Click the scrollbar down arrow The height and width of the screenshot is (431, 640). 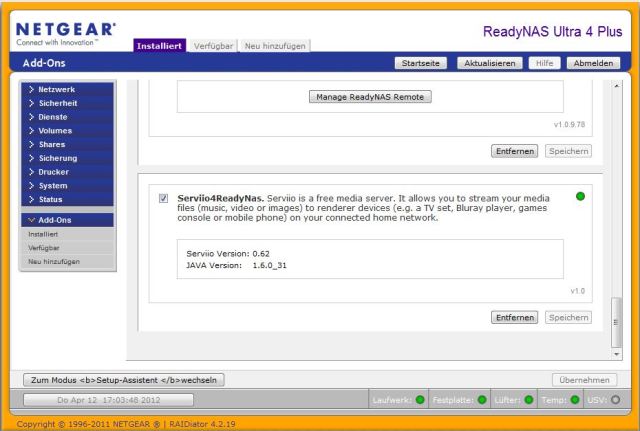(x=616, y=354)
